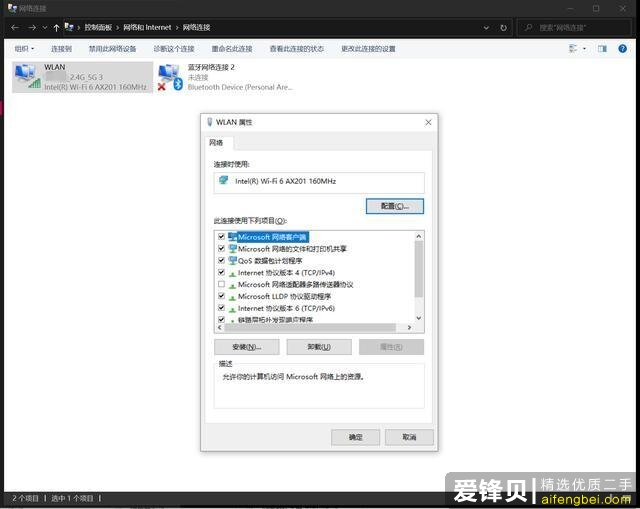Choose 重命名此连接 toolbar command

[232, 49]
